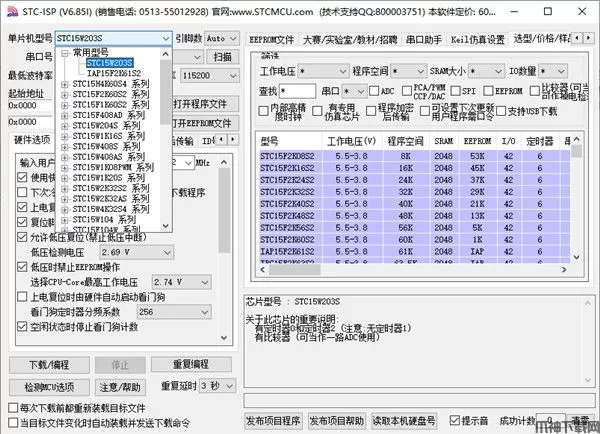Click the 检测MCU选项 button
The image size is (600, 434).
coord(49,388)
